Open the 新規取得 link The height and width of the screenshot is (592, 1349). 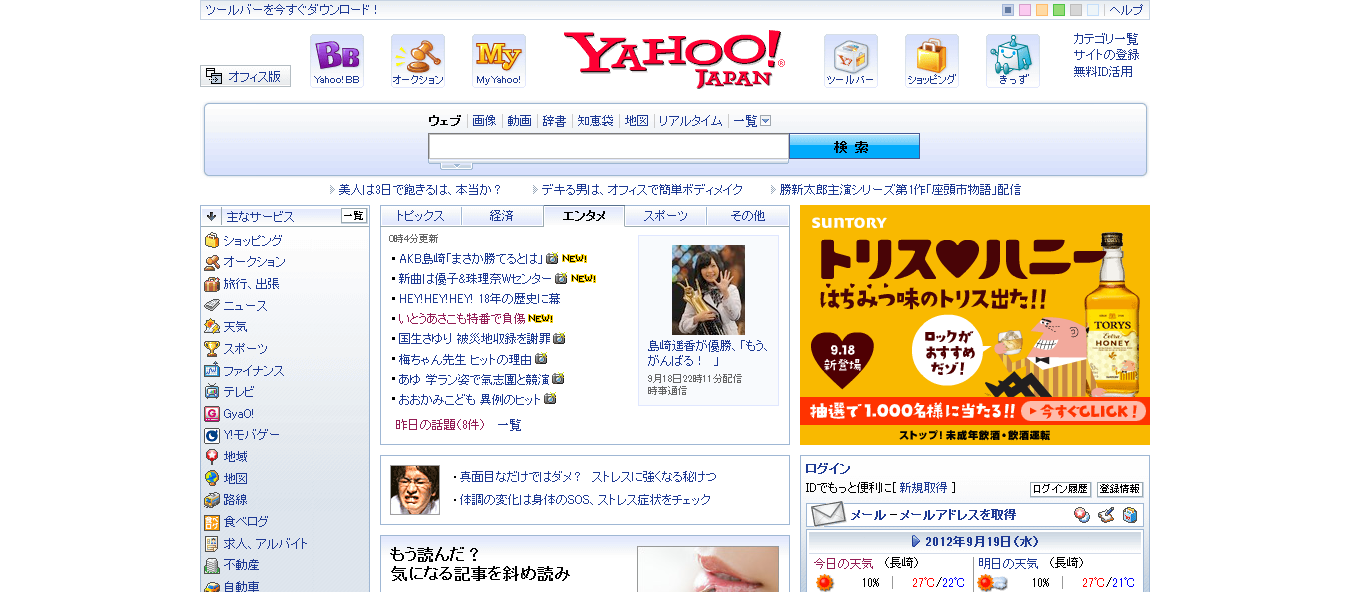coord(923,488)
